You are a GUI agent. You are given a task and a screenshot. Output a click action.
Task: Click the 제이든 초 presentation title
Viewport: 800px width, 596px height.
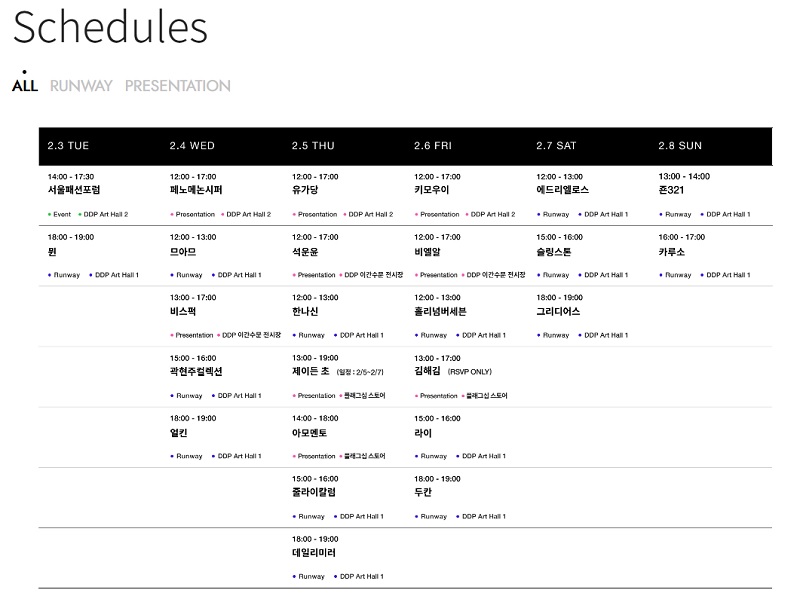(311, 372)
